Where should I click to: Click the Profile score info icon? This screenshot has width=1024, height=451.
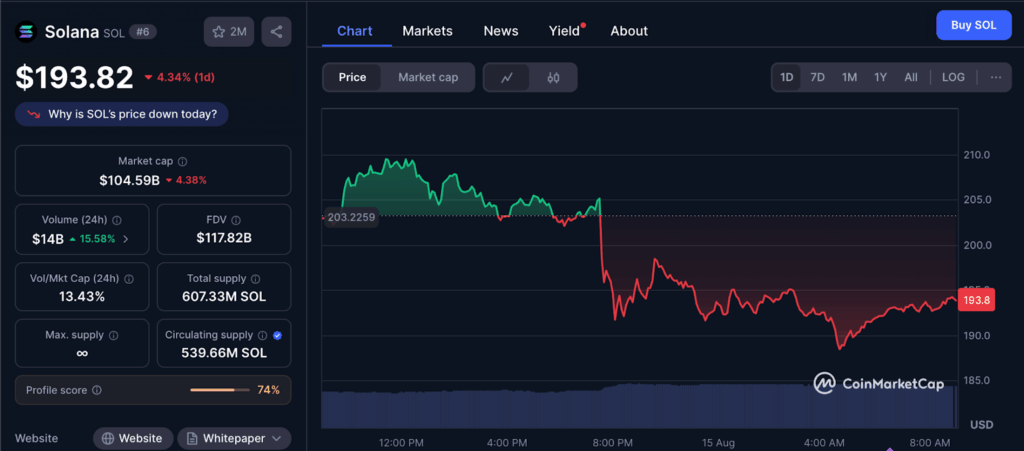pyautogui.click(x=97, y=390)
